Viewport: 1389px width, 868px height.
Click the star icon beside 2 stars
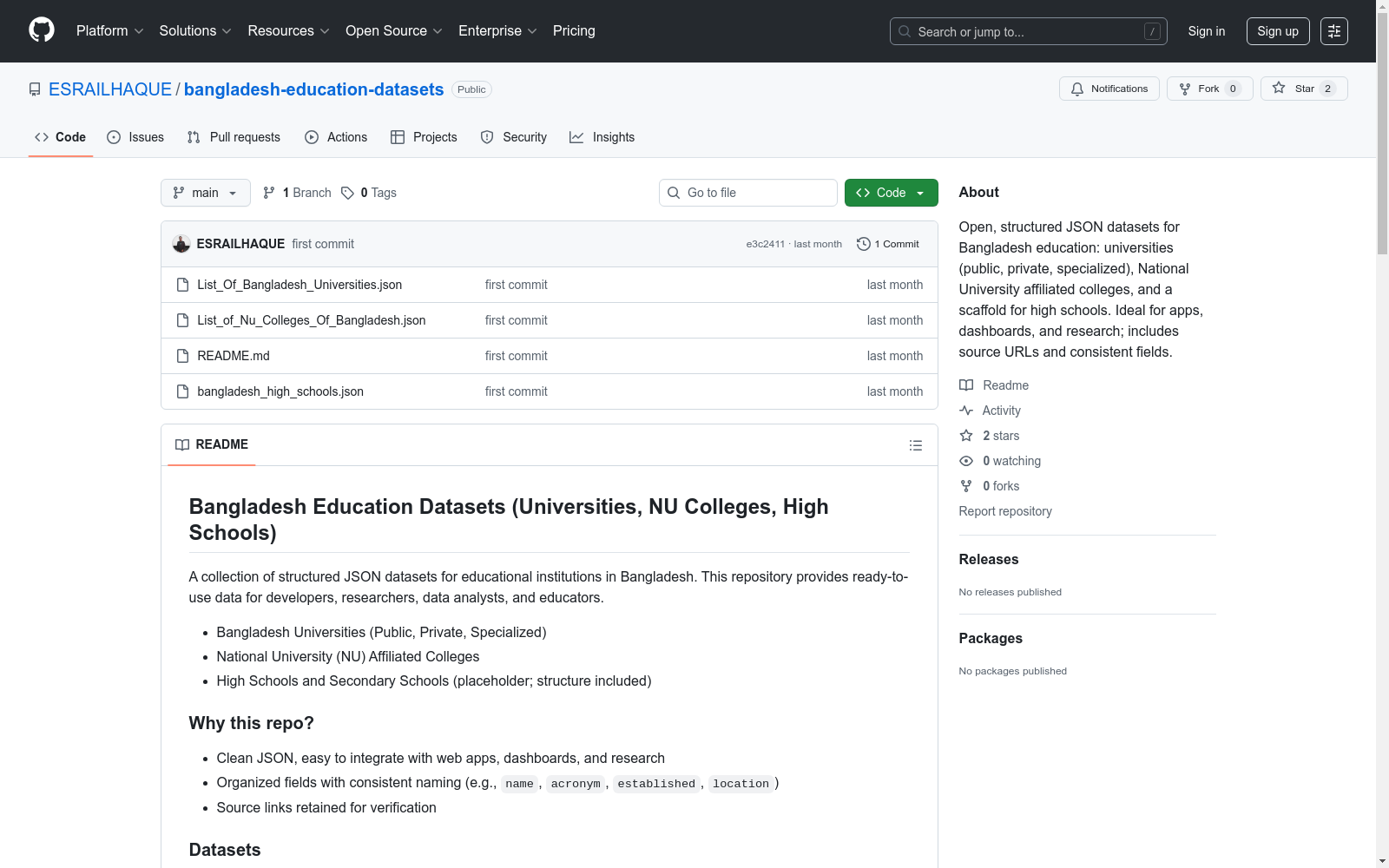pos(966,436)
